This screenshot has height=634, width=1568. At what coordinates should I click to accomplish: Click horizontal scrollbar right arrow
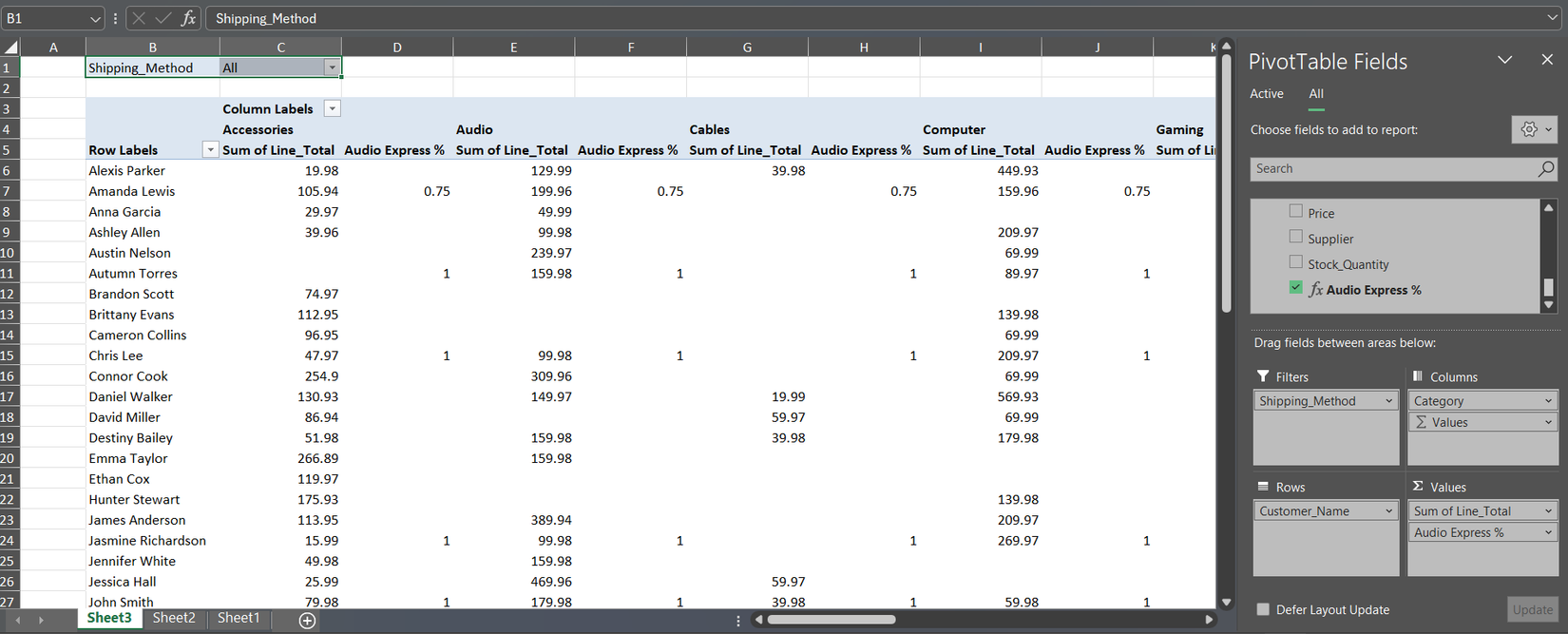pyautogui.click(x=1209, y=620)
